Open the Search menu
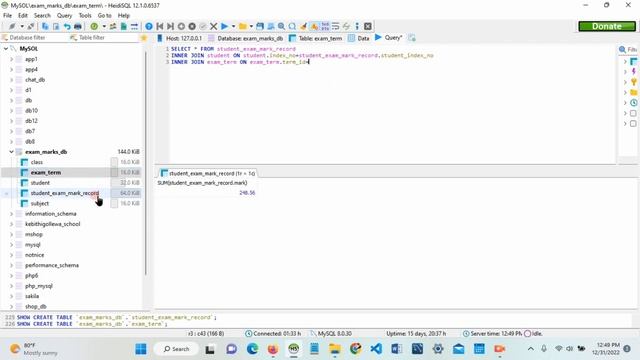The height and width of the screenshot is (360, 640). (42, 16)
